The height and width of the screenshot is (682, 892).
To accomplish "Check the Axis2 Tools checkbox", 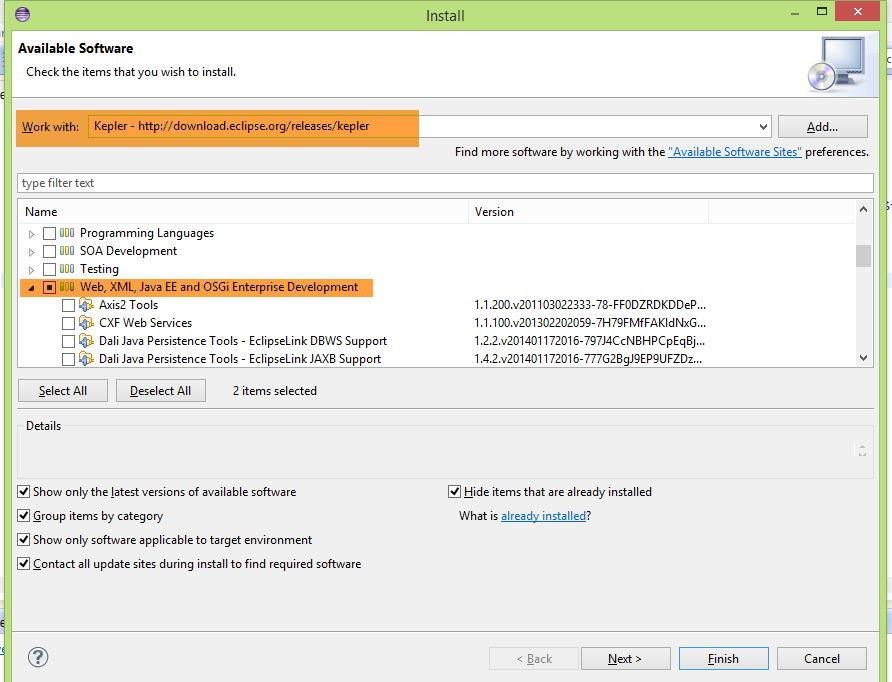I will pyautogui.click(x=68, y=305).
